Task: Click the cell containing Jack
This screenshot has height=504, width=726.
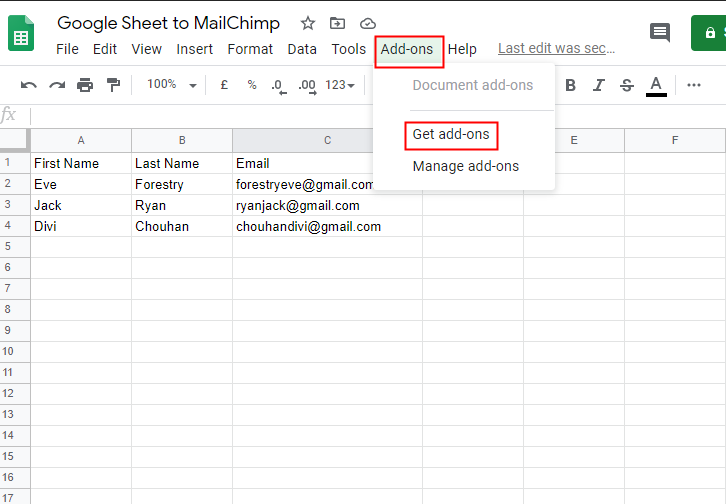Action: tap(81, 205)
